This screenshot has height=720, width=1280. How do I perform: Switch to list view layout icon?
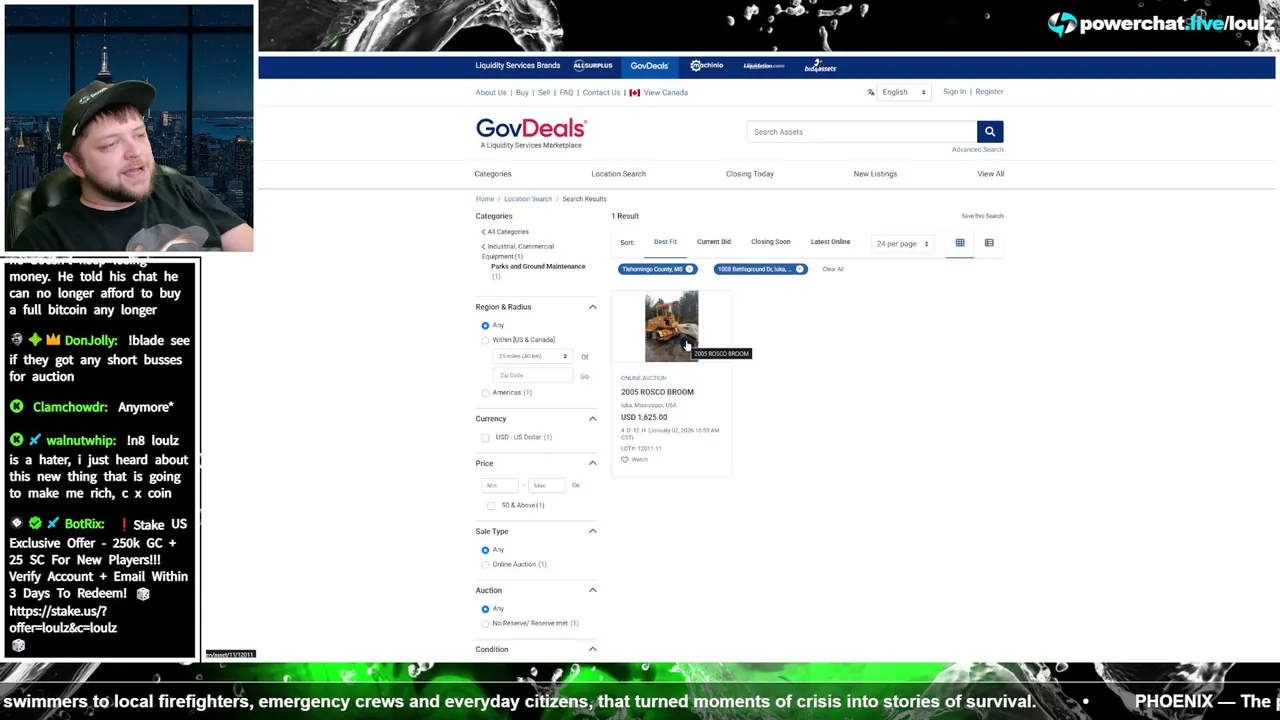coord(989,243)
